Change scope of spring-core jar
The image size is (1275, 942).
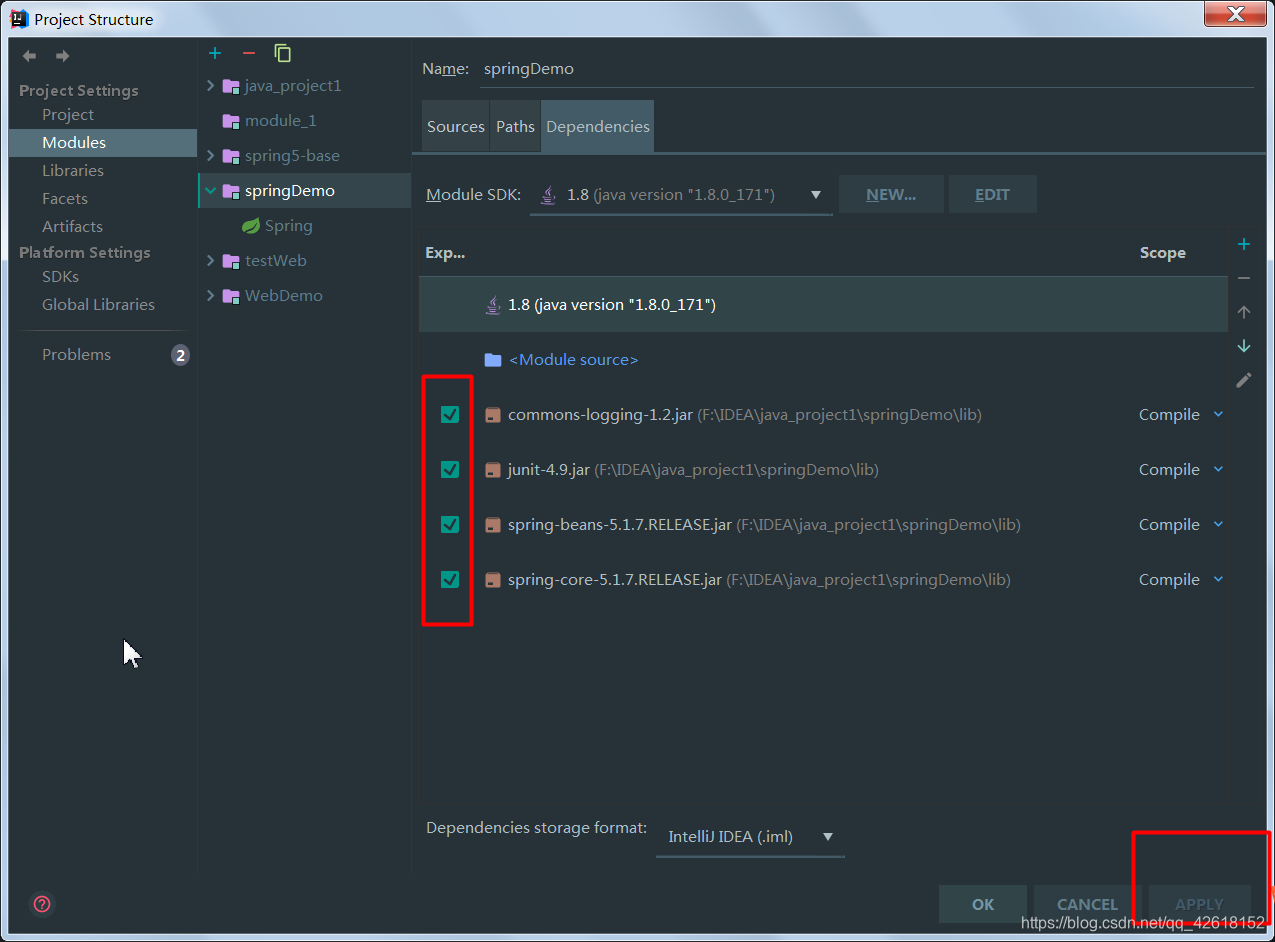click(x=1181, y=580)
